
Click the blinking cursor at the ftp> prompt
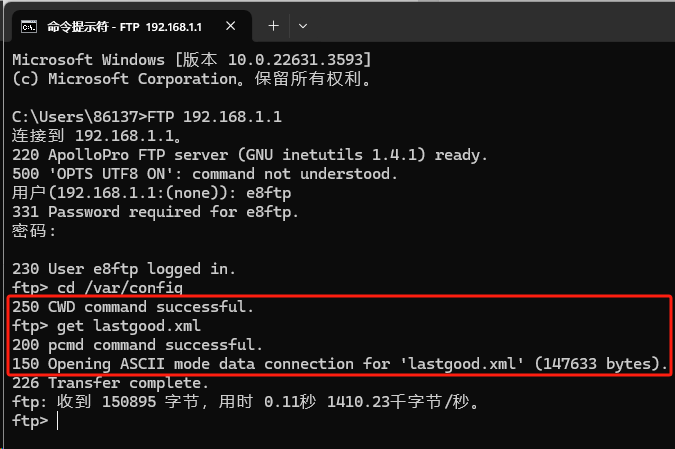pos(58,421)
